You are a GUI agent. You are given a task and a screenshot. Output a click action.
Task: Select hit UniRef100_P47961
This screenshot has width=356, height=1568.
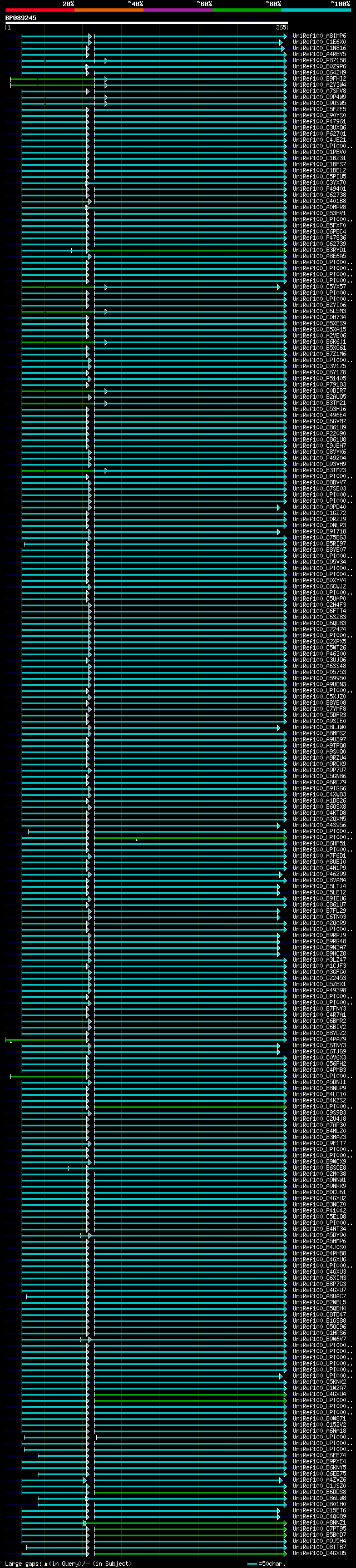pos(319,121)
